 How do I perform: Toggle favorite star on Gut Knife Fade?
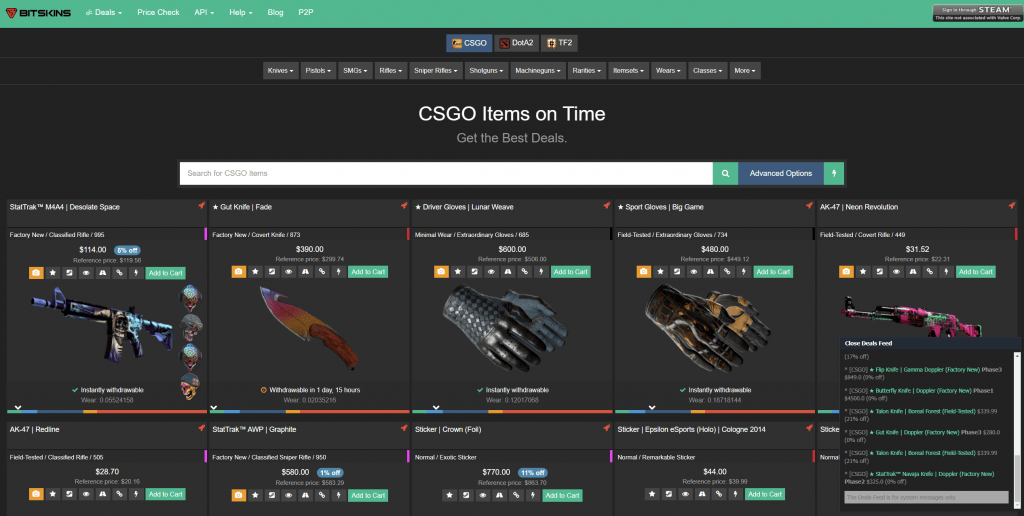[x=255, y=272]
